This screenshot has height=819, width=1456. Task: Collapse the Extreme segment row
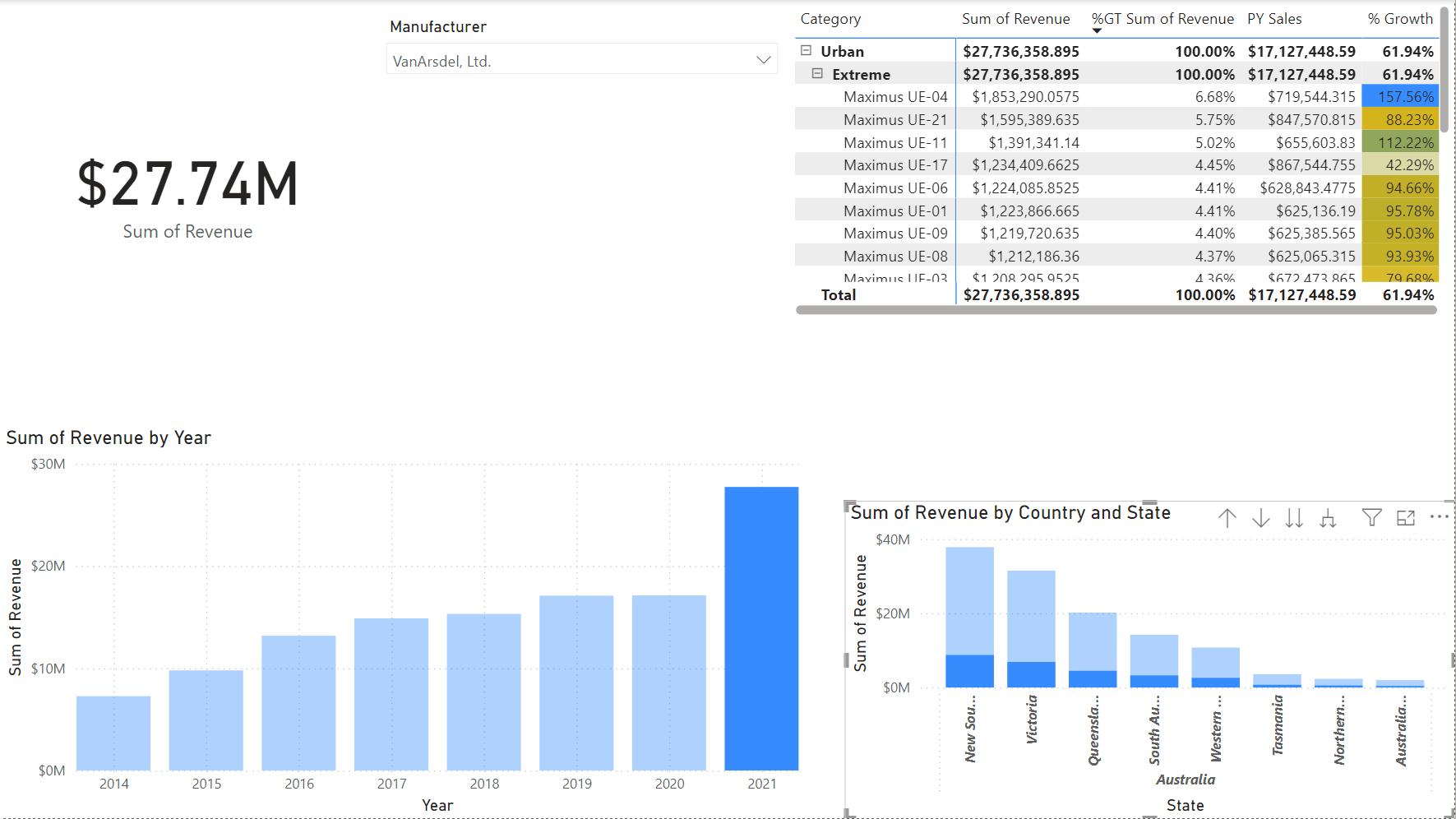pos(817,74)
